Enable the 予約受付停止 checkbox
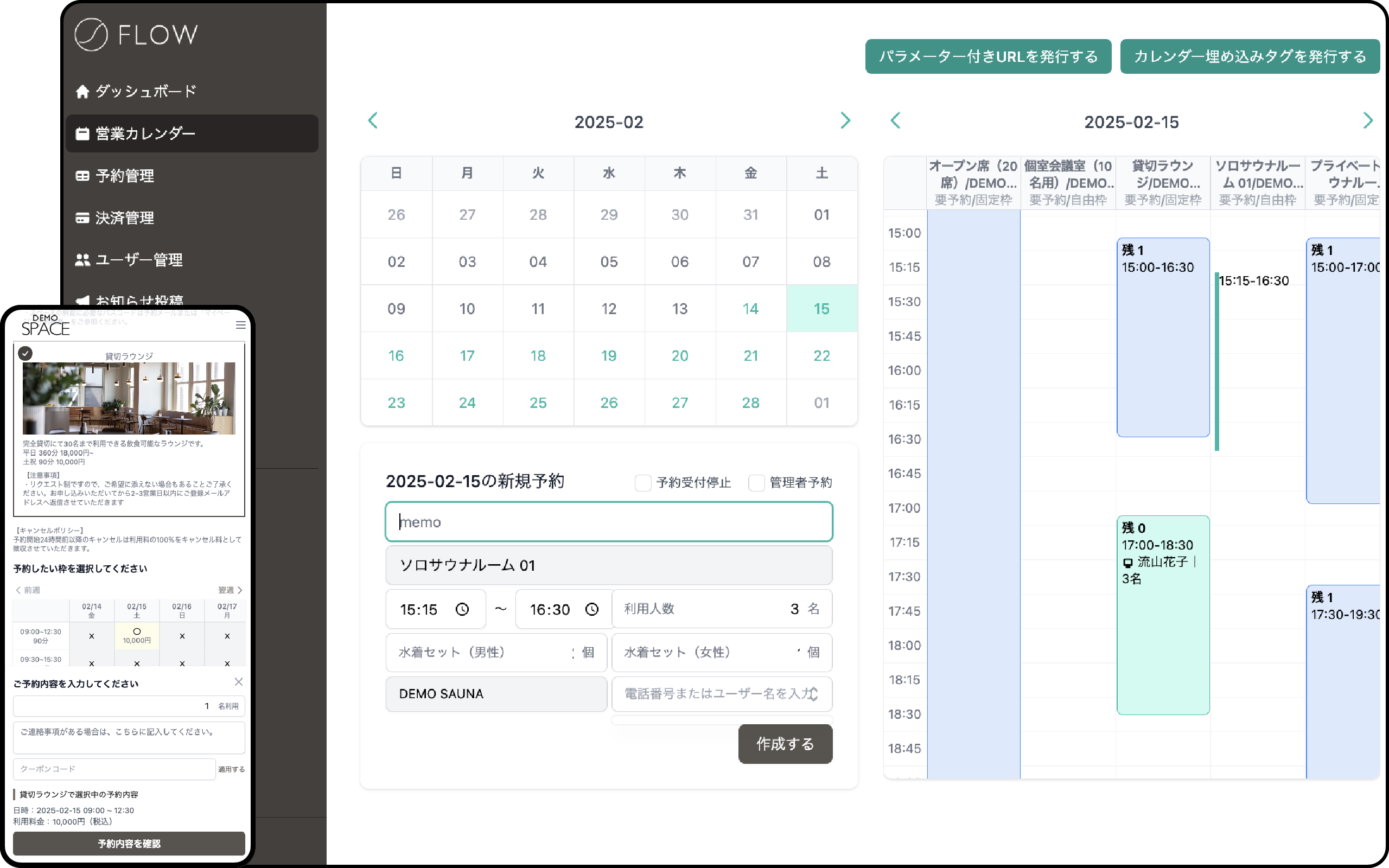This screenshot has width=1389, height=868. pos(643,483)
